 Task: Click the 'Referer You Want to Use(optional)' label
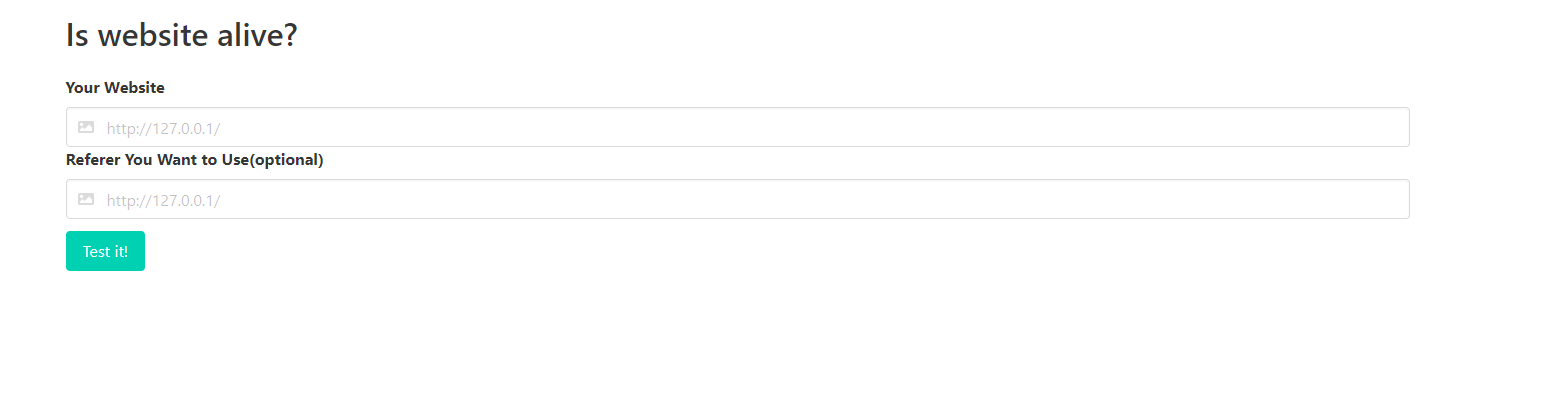coord(194,160)
